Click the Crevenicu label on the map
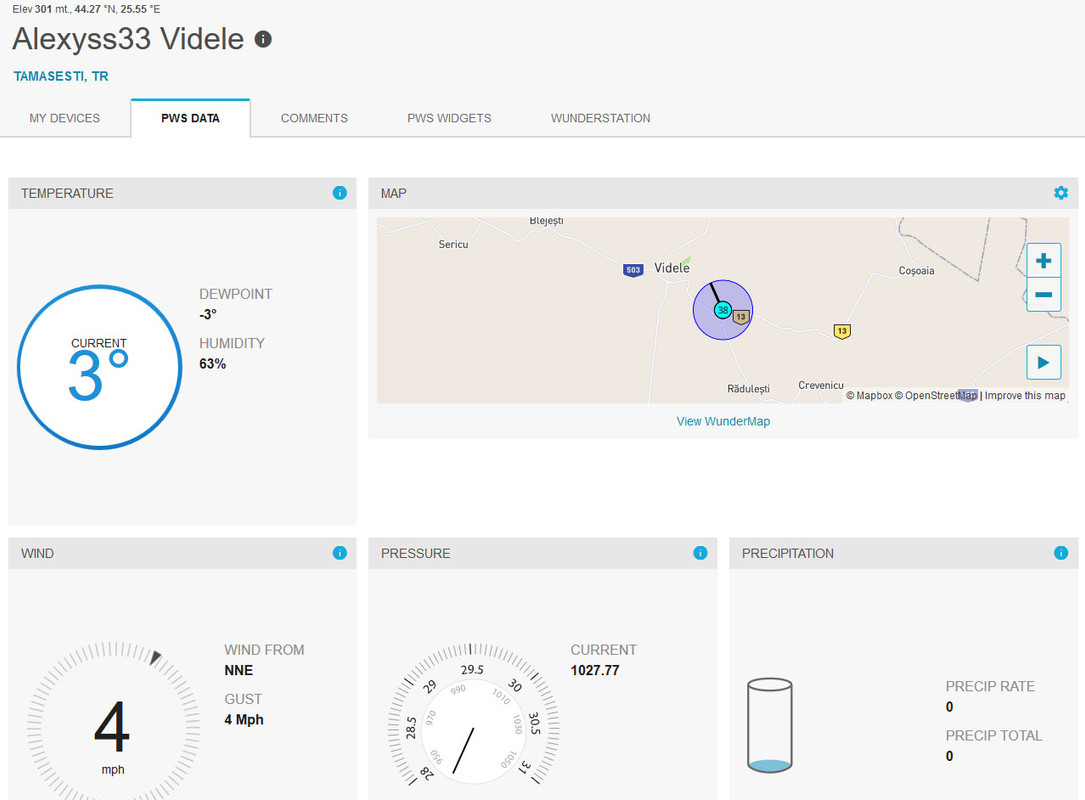Image resolution: width=1085 pixels, height=800 pixels. (821, 385)
